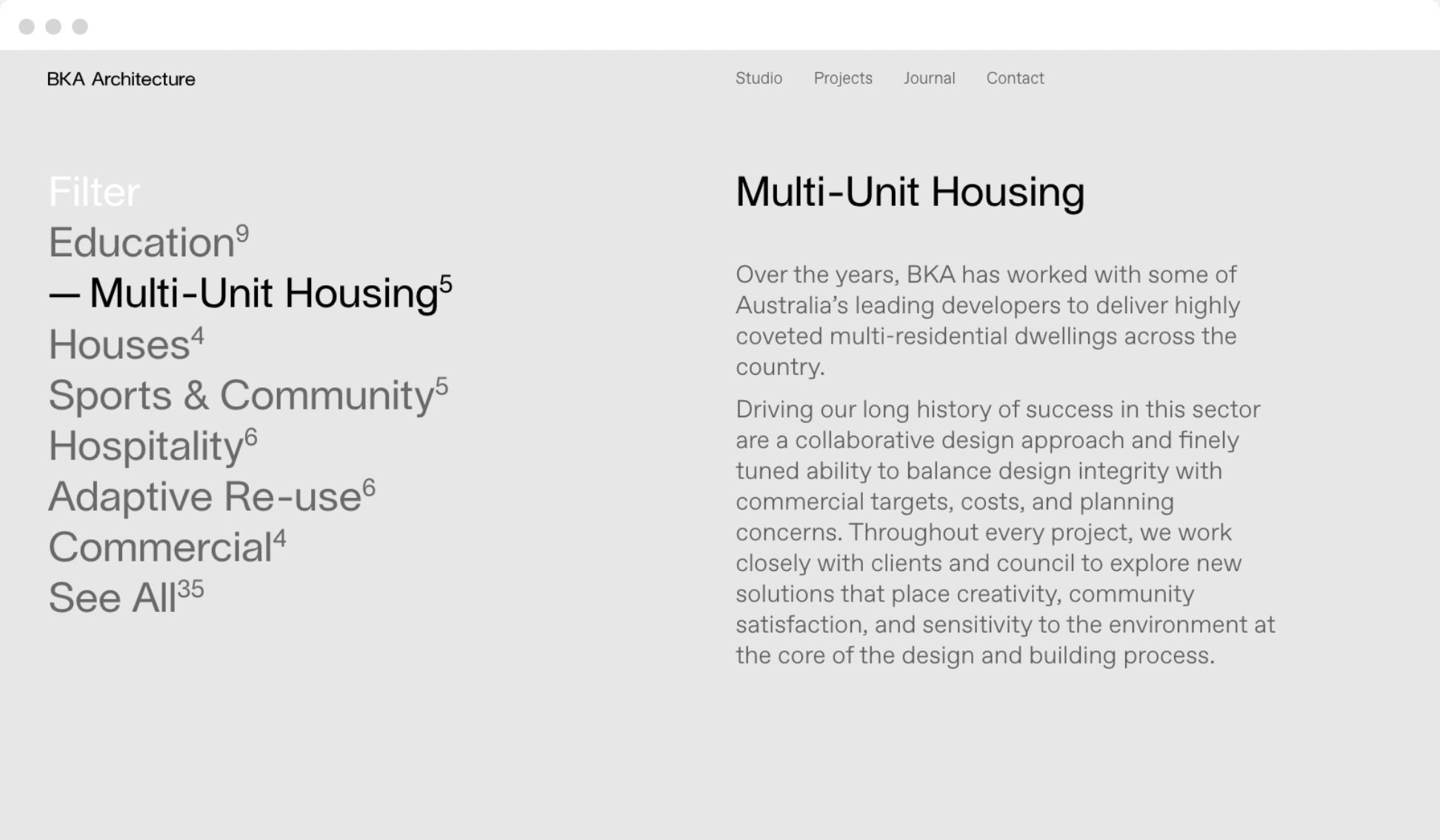Navigate to the Contact page
The image size is (1440, 840).
coord(1015,79)
